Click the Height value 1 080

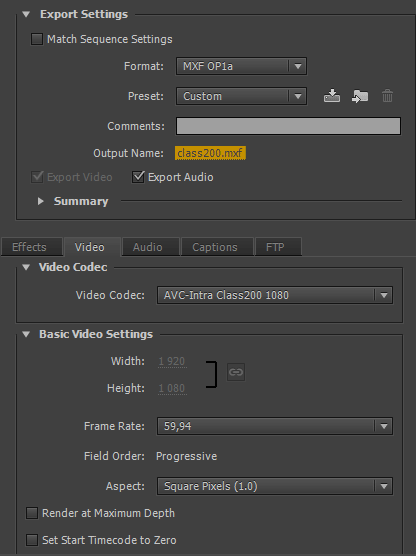pyautogui.click(x=172, y=388)
